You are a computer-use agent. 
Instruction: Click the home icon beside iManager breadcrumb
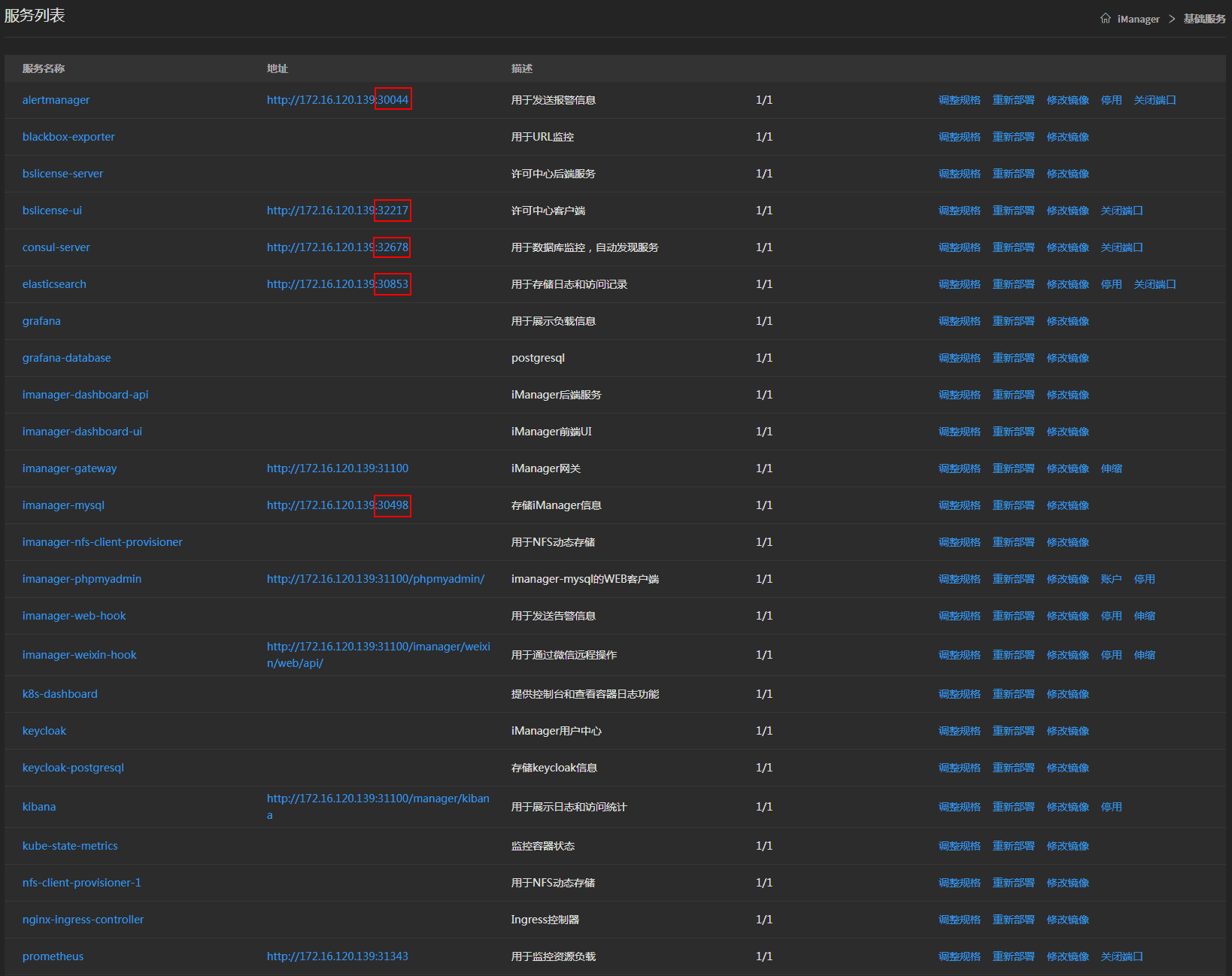[x=1105, y=19]
